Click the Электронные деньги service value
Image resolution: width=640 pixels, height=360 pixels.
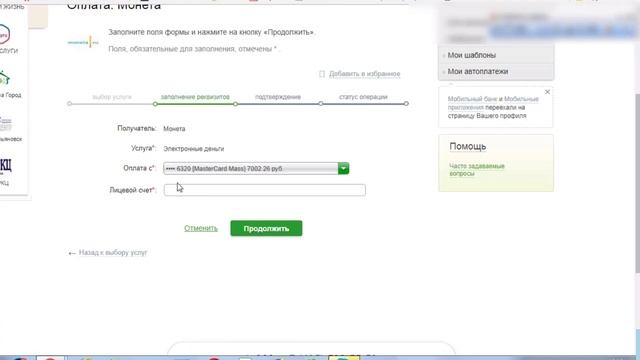pyautogui.click(x=193, y=149)
